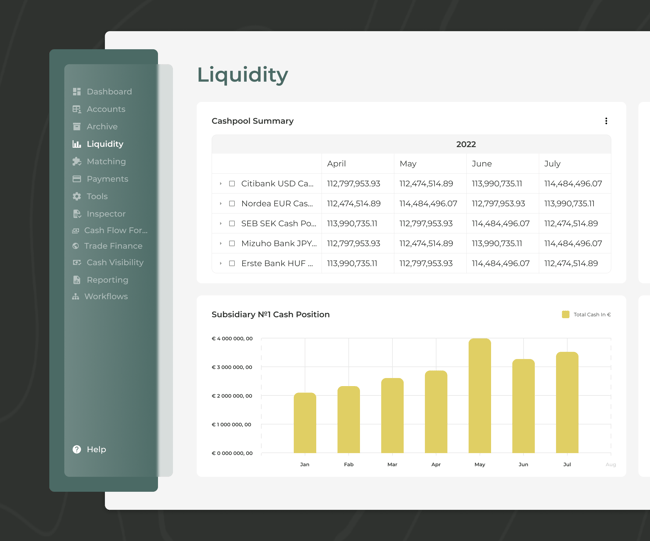Open Workflows label in sidebar

click(x=106, y=296)
